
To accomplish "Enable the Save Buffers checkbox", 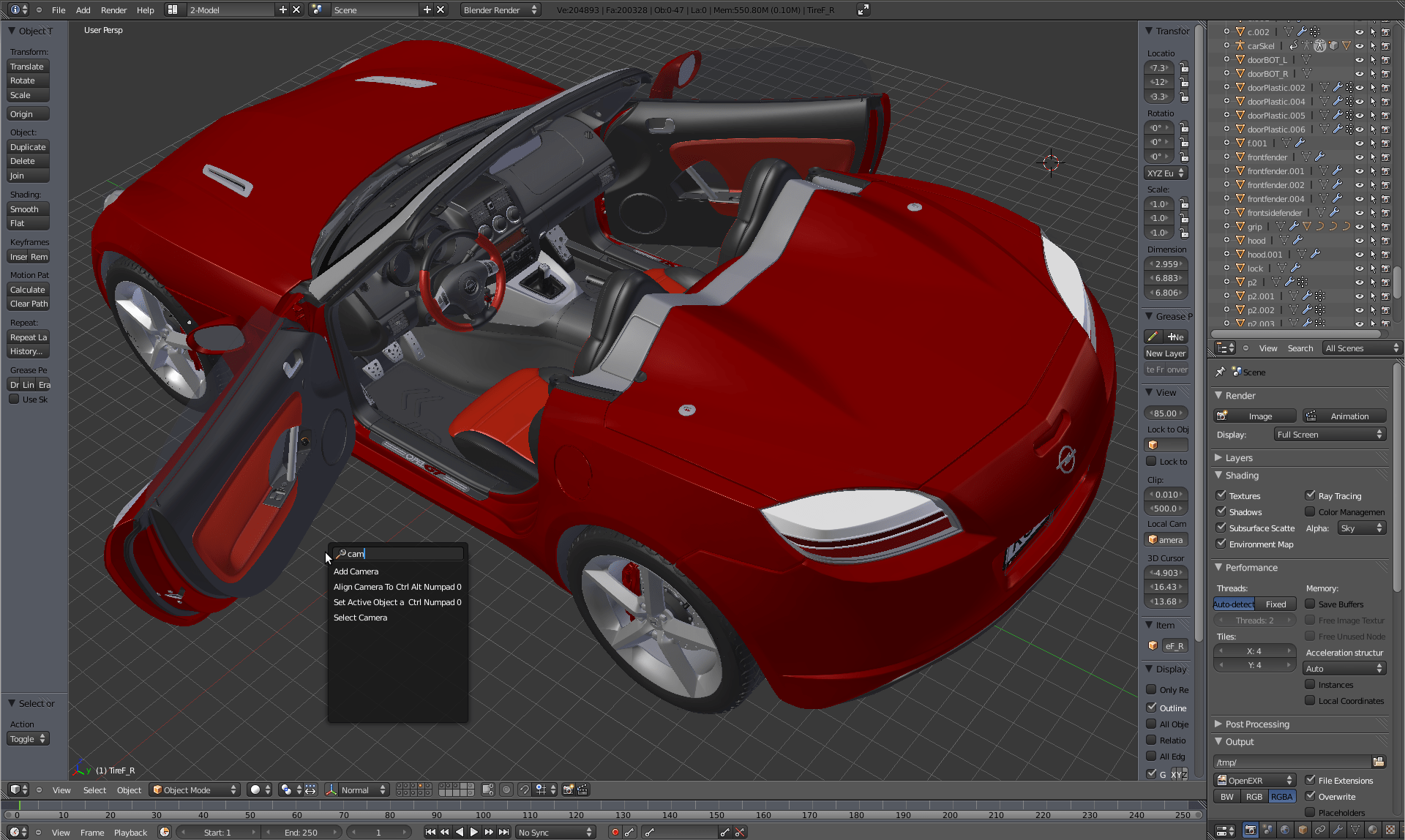I will tap(1310, 604).
